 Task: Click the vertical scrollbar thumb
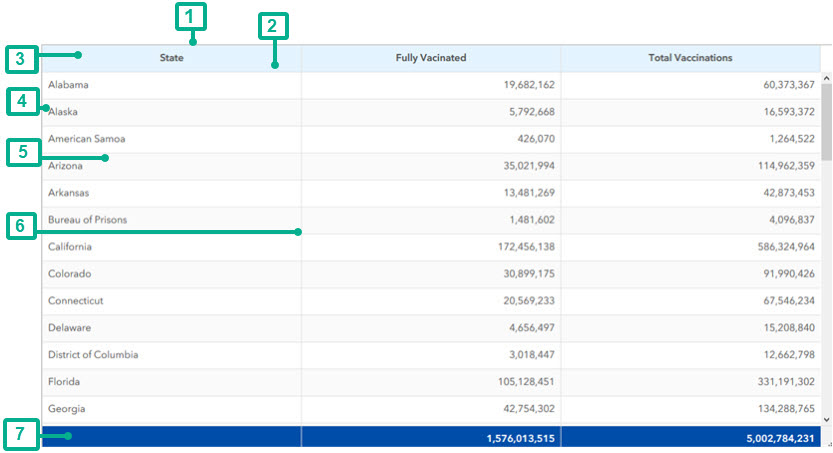825,120
